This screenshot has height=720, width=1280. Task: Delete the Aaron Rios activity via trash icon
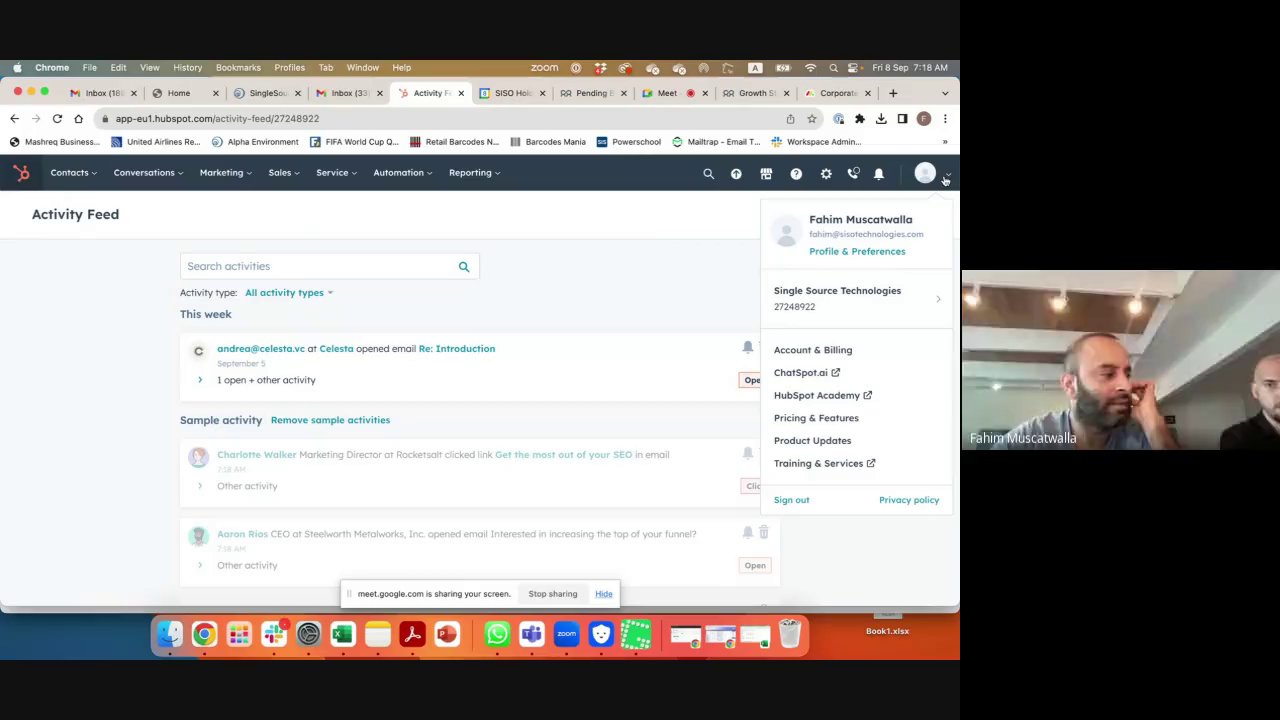pos(764,533)
